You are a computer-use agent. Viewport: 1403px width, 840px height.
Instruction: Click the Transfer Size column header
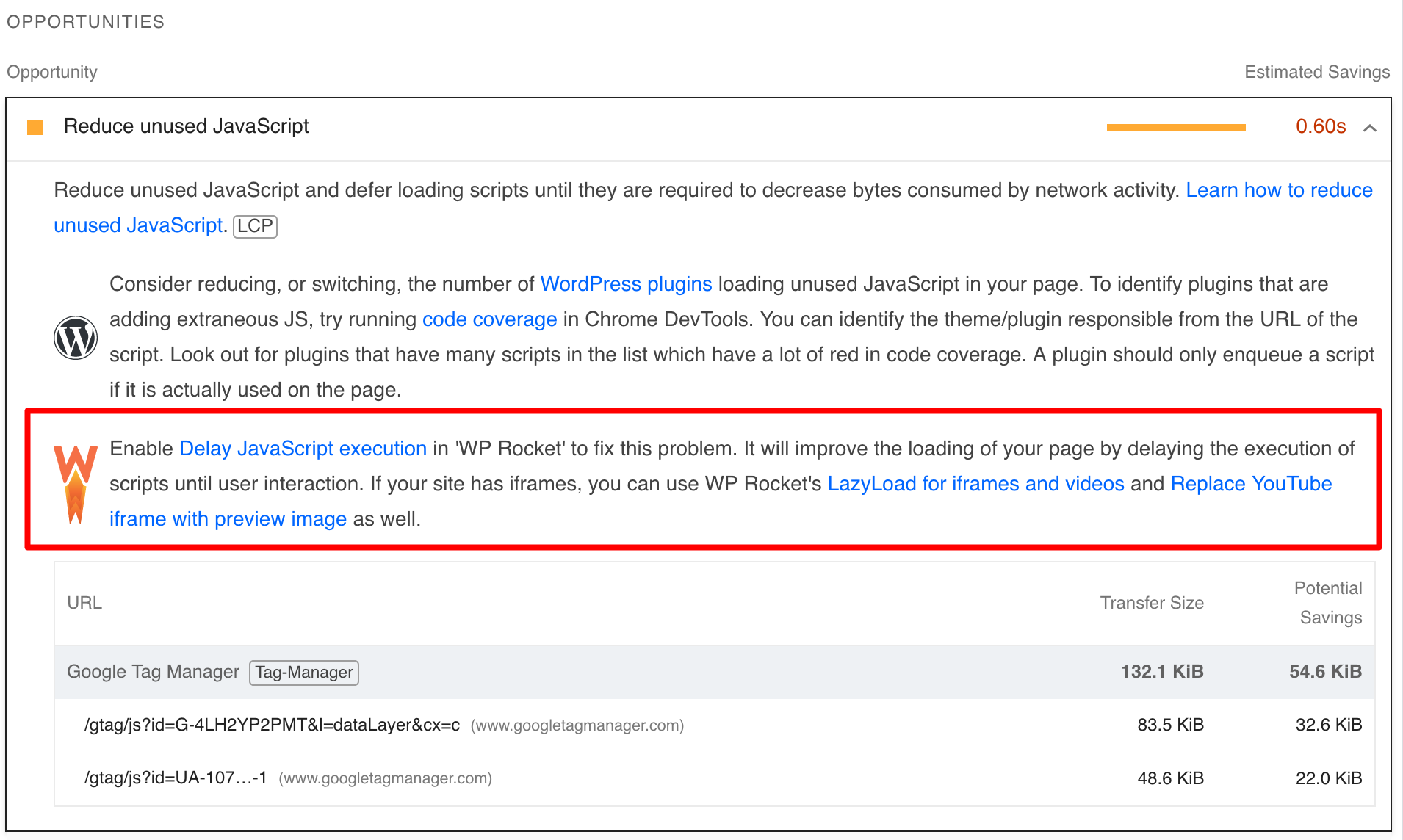(1152, 603)
